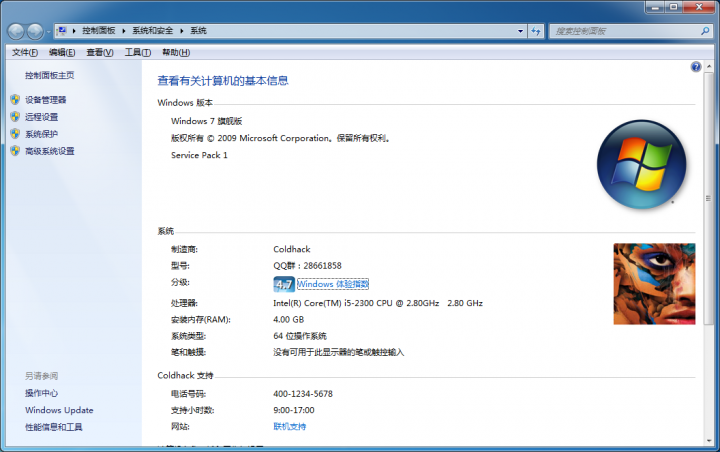The height and width of the screenshot is (452, 720).
Task: Click the 联机支持 website link
Action: (290, 426)
